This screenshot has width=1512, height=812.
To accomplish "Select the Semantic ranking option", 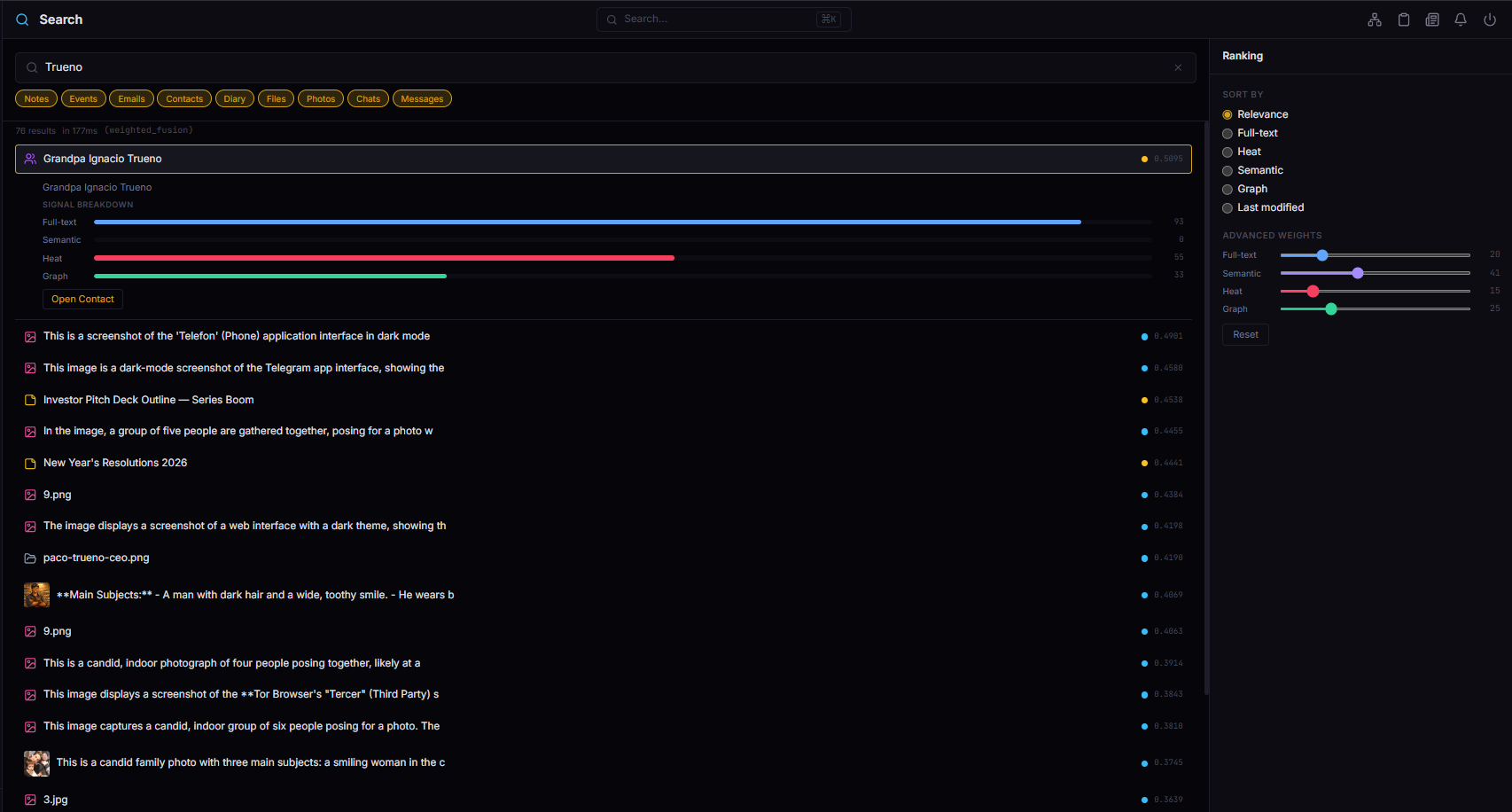I will (x=1228, y=170).
